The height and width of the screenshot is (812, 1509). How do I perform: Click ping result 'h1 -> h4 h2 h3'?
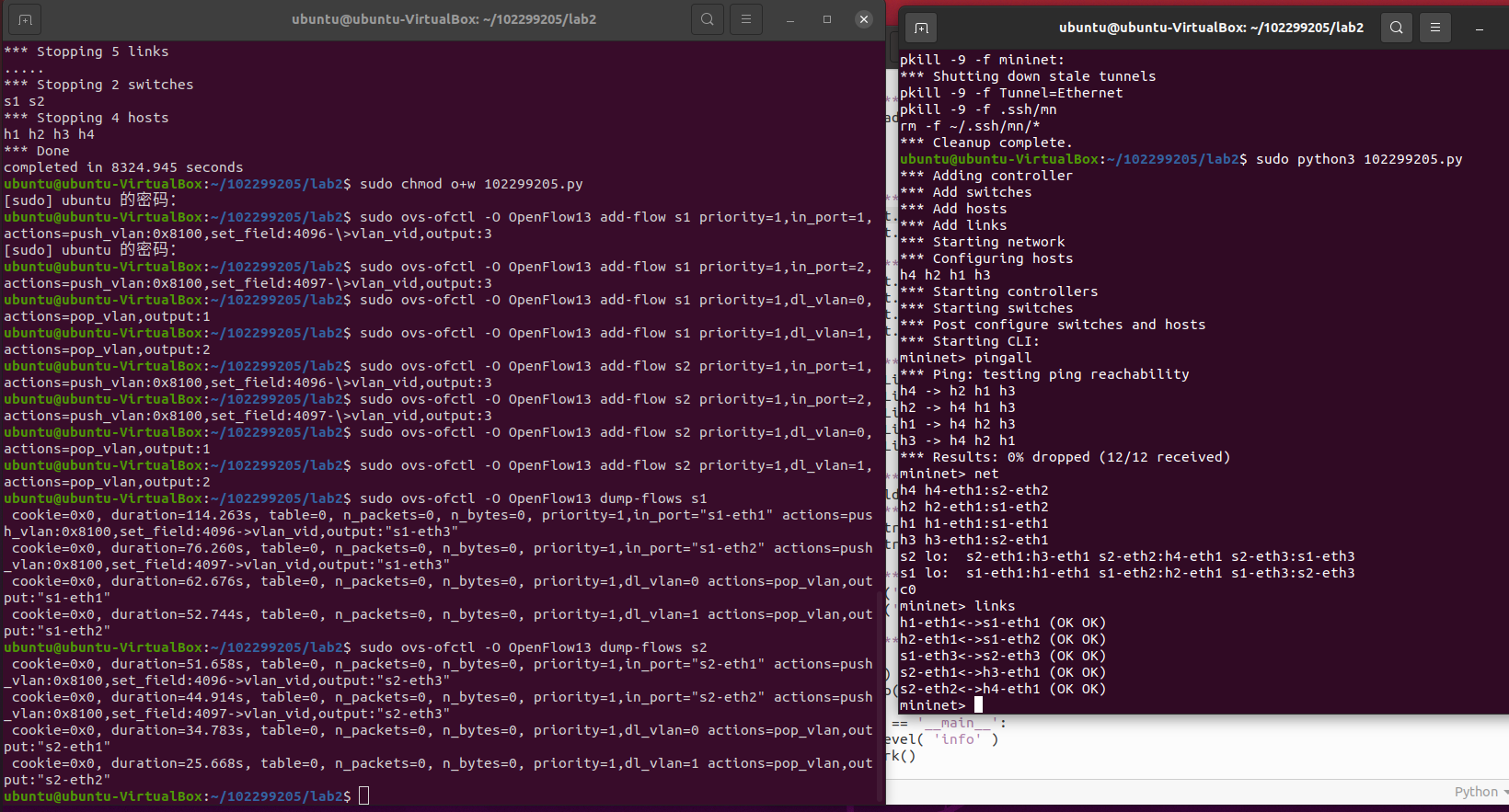(x=958, y=424)
